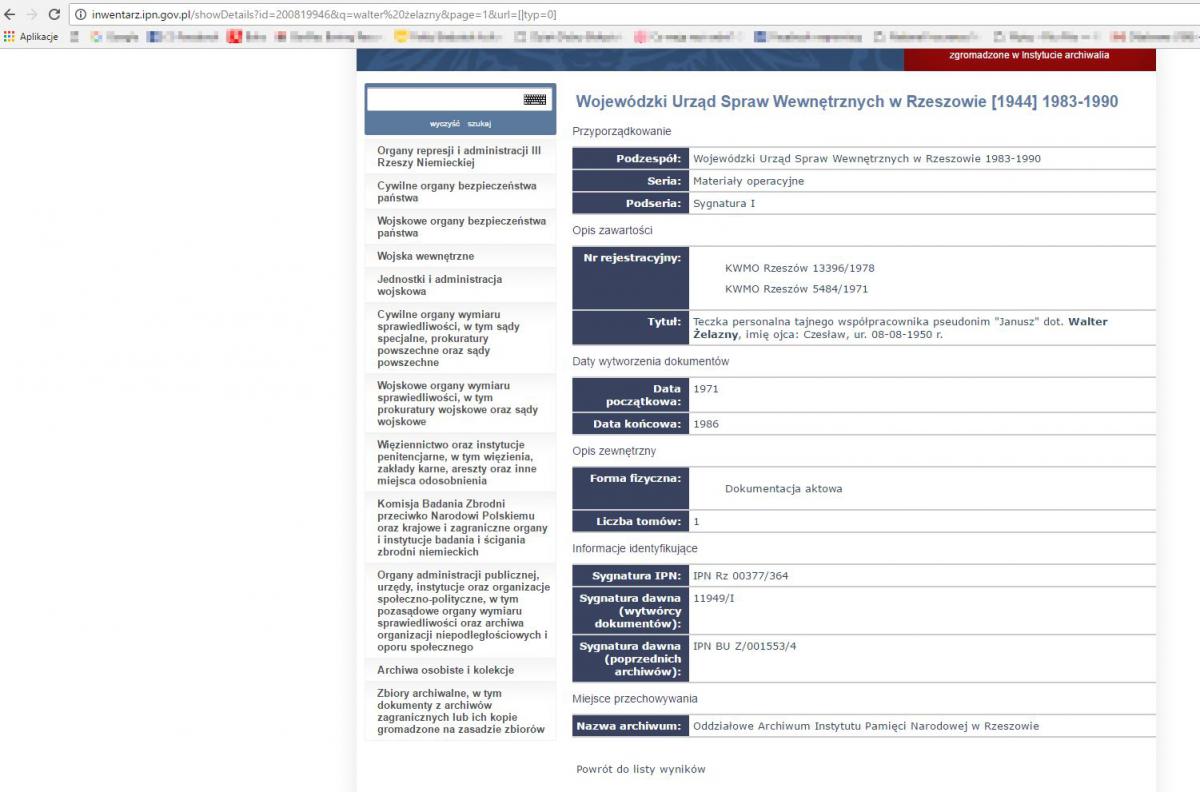Open the virtual keyboard icon in search box

[534, 100]
